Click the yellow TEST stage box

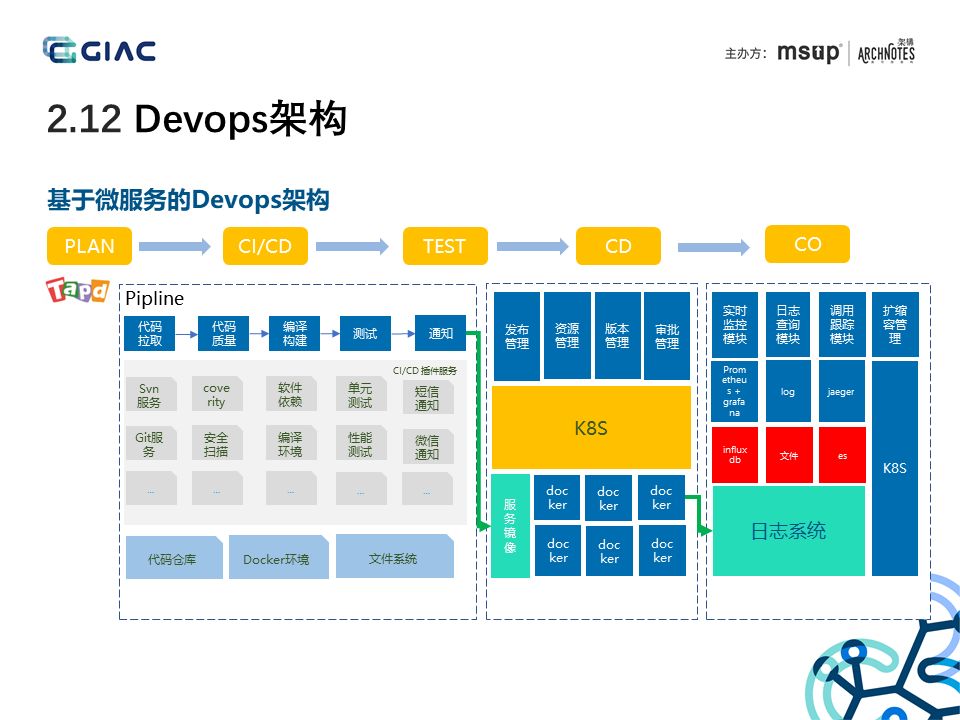[x=445, y=246]
